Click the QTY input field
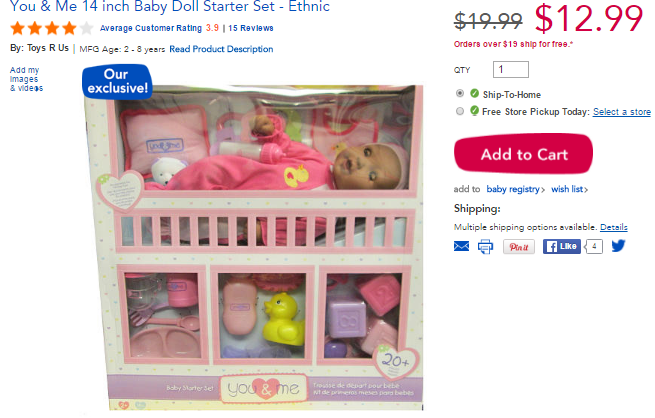 tap(510, 69)
